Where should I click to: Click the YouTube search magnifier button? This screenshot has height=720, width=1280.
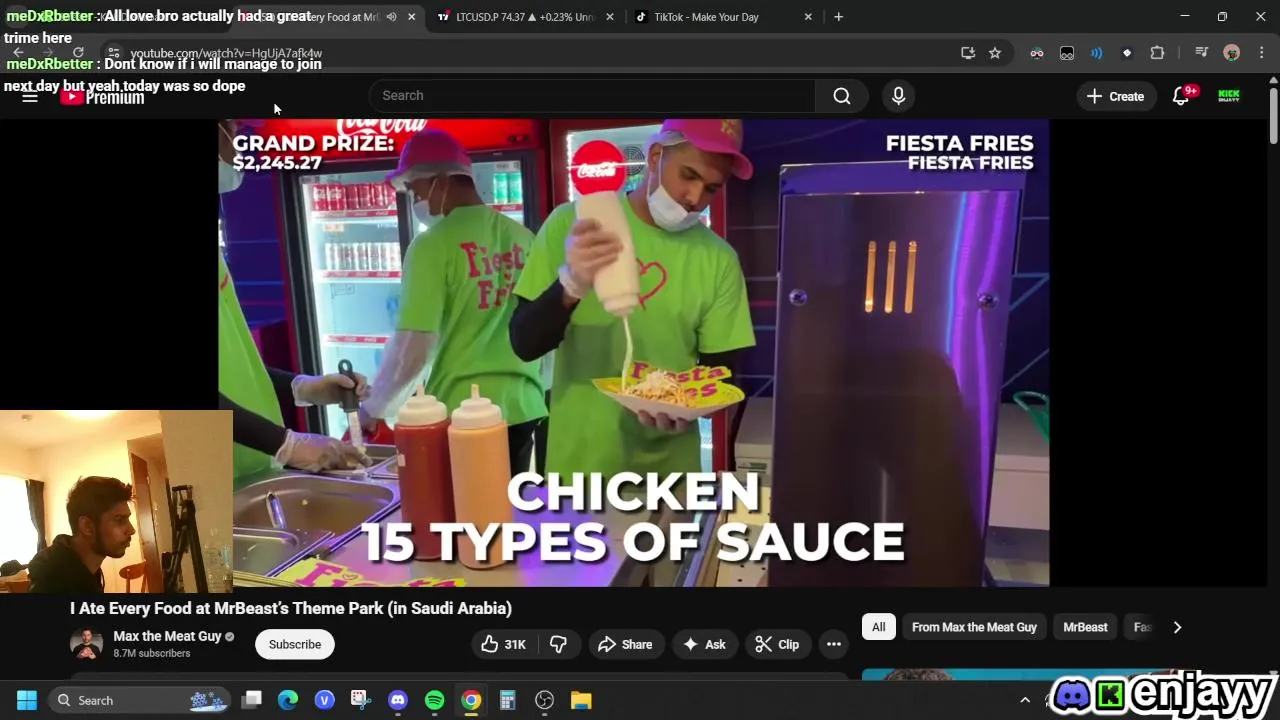coord(842,96)
